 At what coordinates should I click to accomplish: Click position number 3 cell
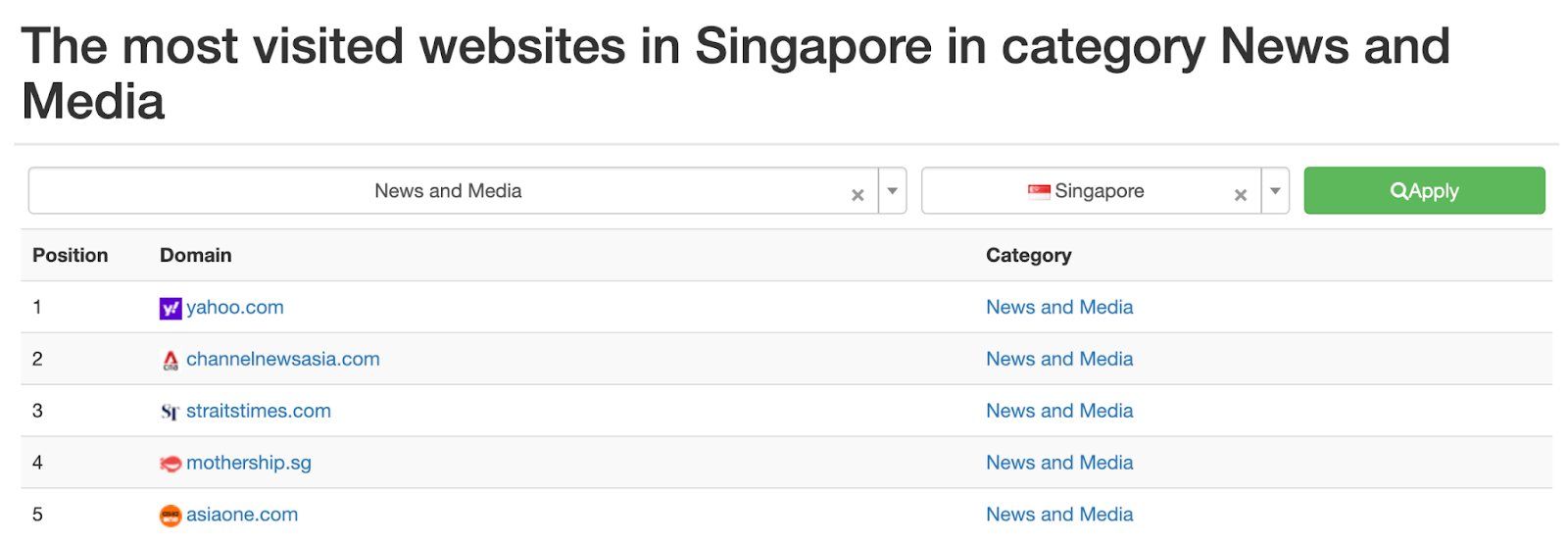click(x=37, y=411)
